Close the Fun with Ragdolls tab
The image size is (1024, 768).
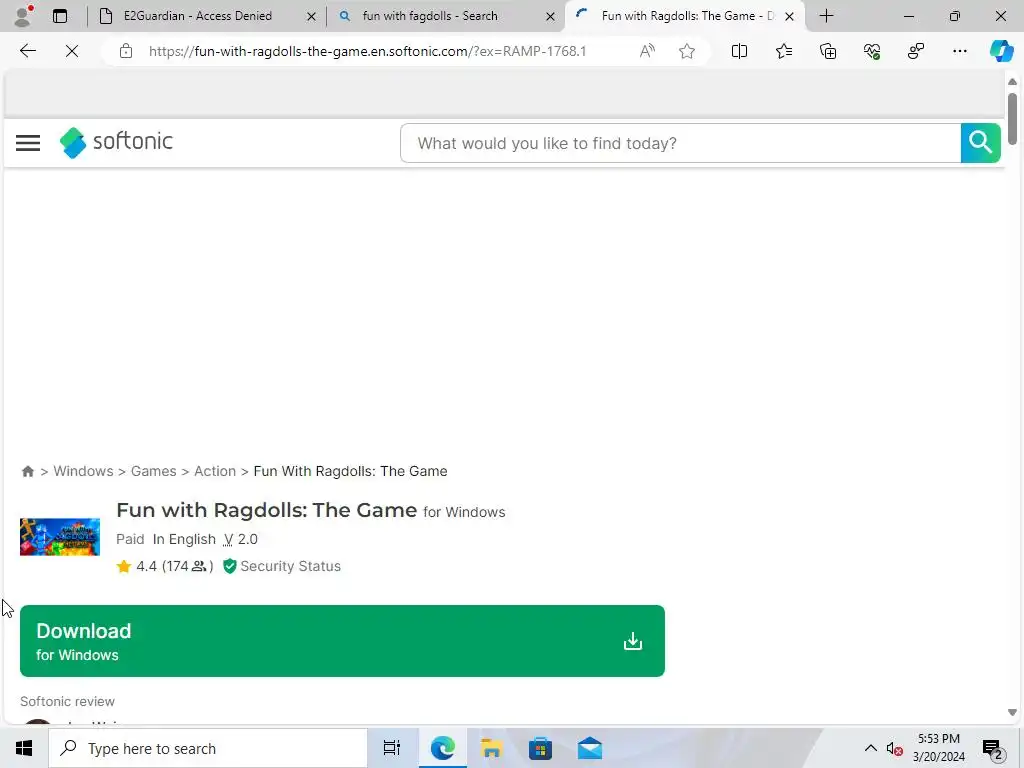point(789,16)
